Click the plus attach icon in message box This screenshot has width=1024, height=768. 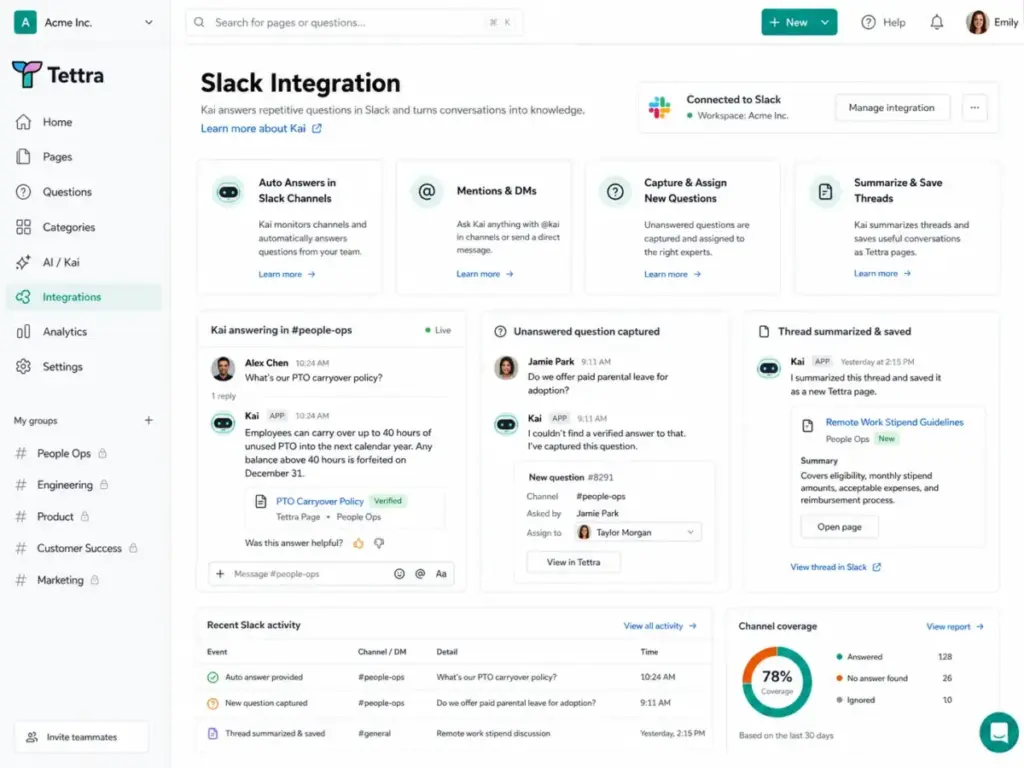pyautogui.click(x=220, y=574)
